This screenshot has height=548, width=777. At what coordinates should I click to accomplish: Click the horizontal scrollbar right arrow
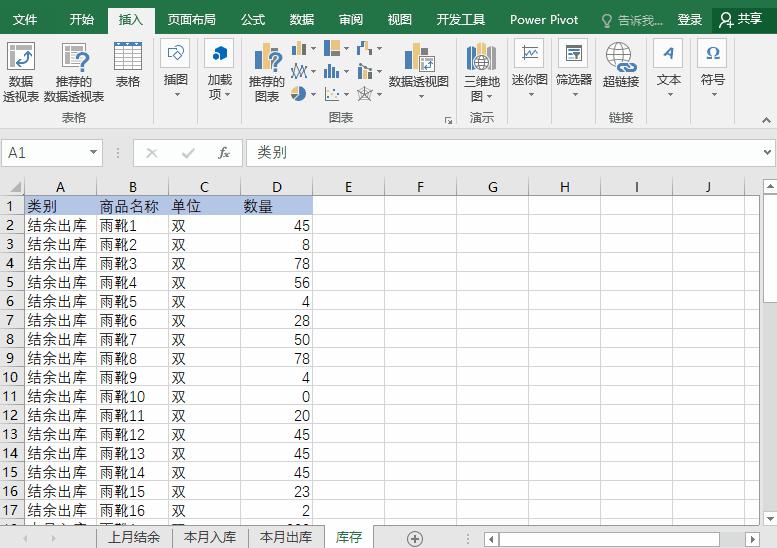(x=752, y=539)
